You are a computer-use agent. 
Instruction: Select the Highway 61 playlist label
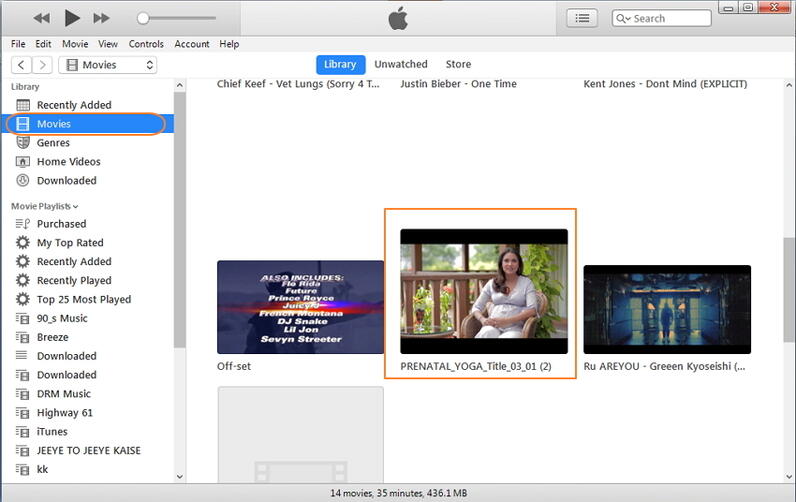(64, 413)
